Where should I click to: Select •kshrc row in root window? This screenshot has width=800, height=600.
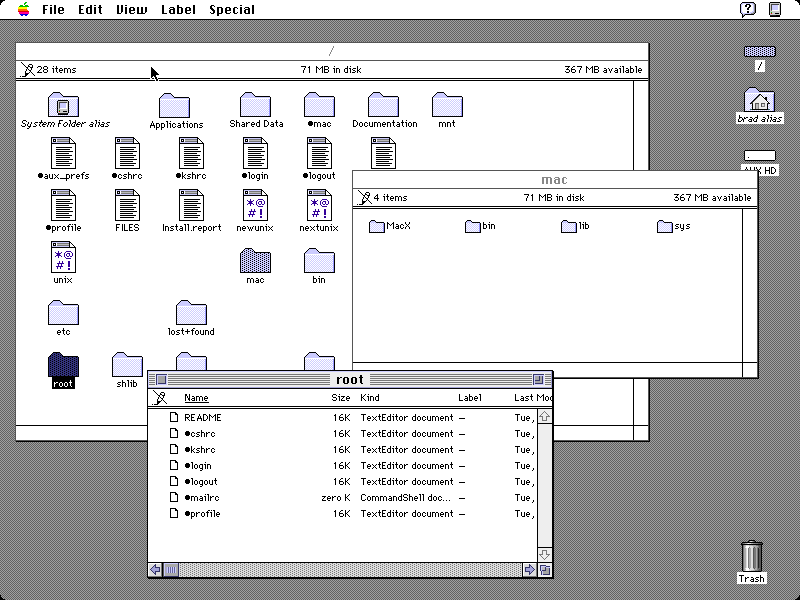click(342, 449)
